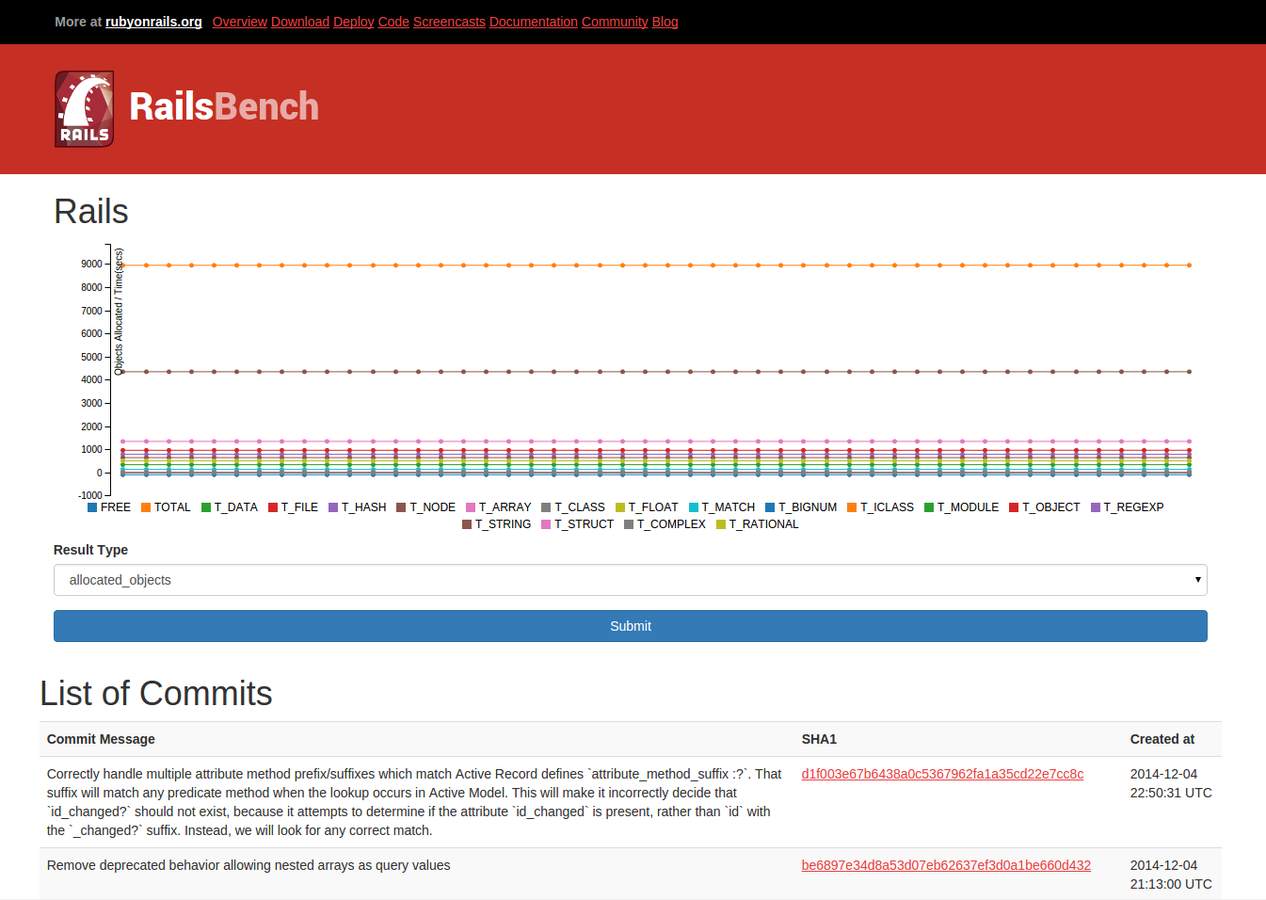
Task: Open the rubyonrails.org link
Action: click(x=153, y=21)
